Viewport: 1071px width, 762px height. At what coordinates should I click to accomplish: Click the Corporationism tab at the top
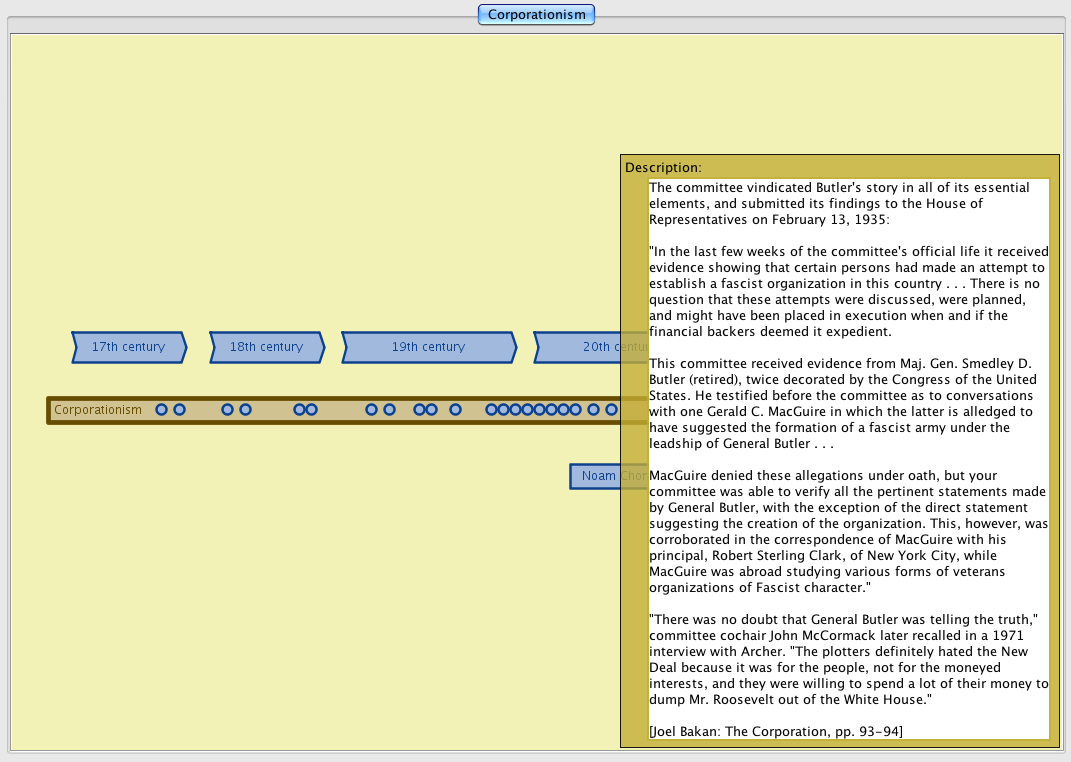tap(536, 14)
